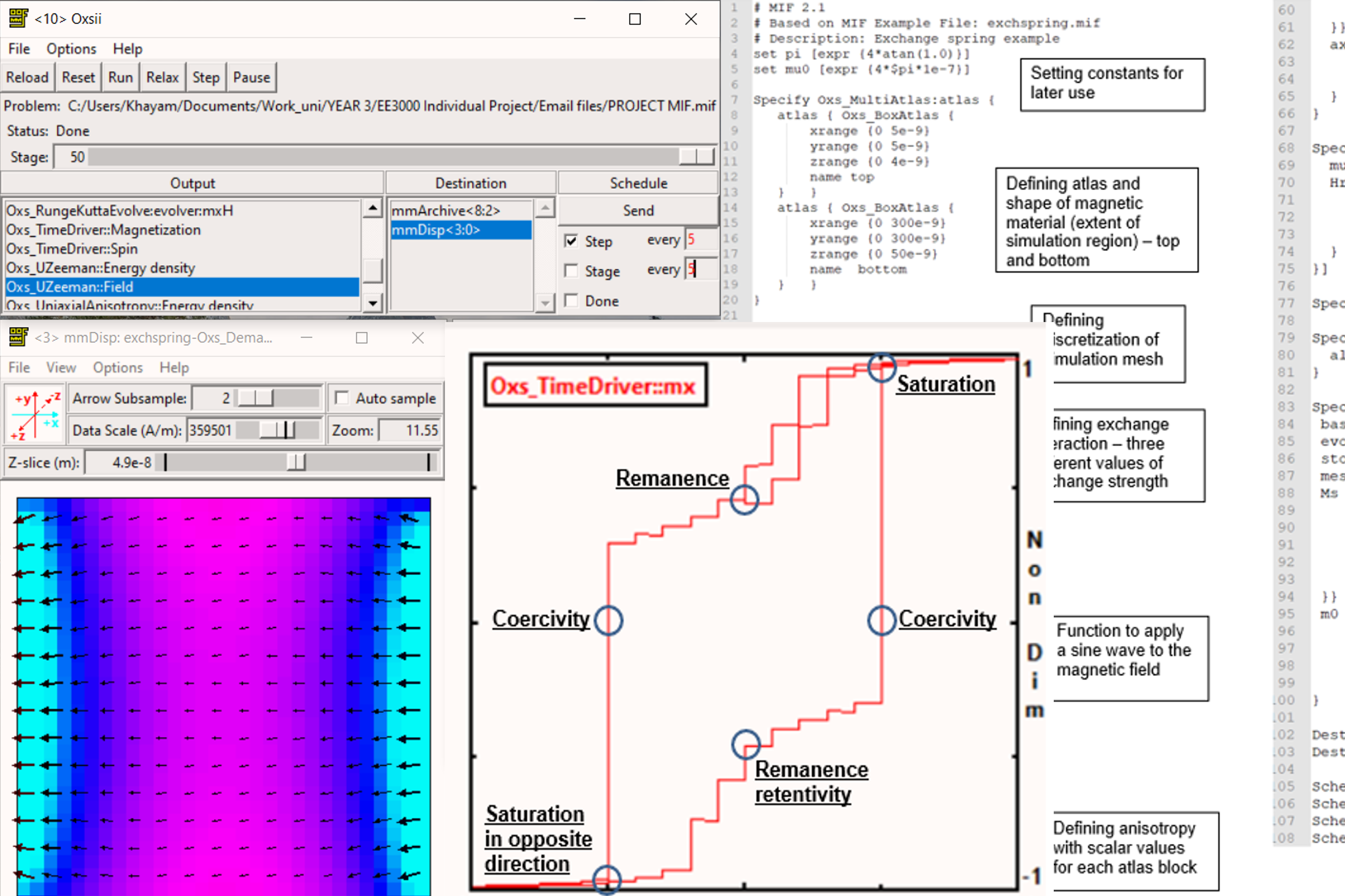Image resolution: width=1345 pixels, height=896 pixels.
Task: Click the Step every count field
Action: click(x=701, y=239)
